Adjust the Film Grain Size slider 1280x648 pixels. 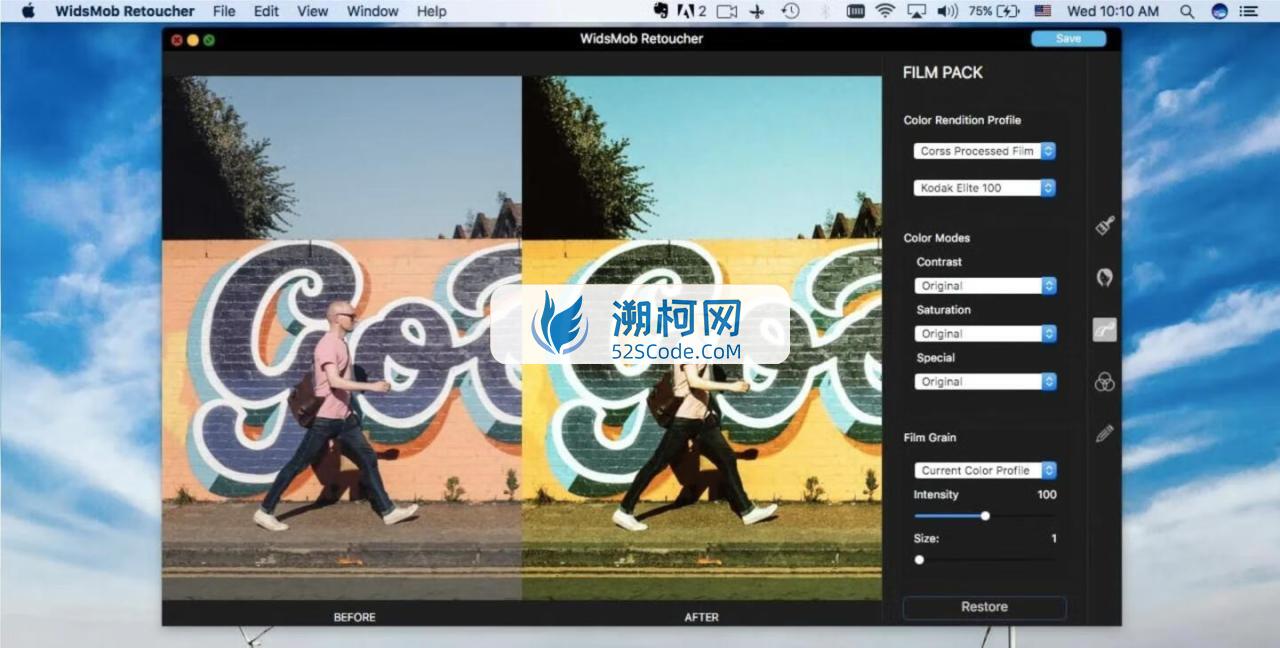click(x=985, y=560)
